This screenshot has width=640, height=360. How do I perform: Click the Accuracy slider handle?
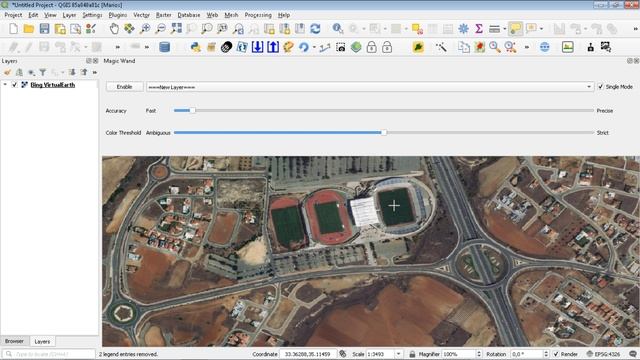tap(192, 110)
